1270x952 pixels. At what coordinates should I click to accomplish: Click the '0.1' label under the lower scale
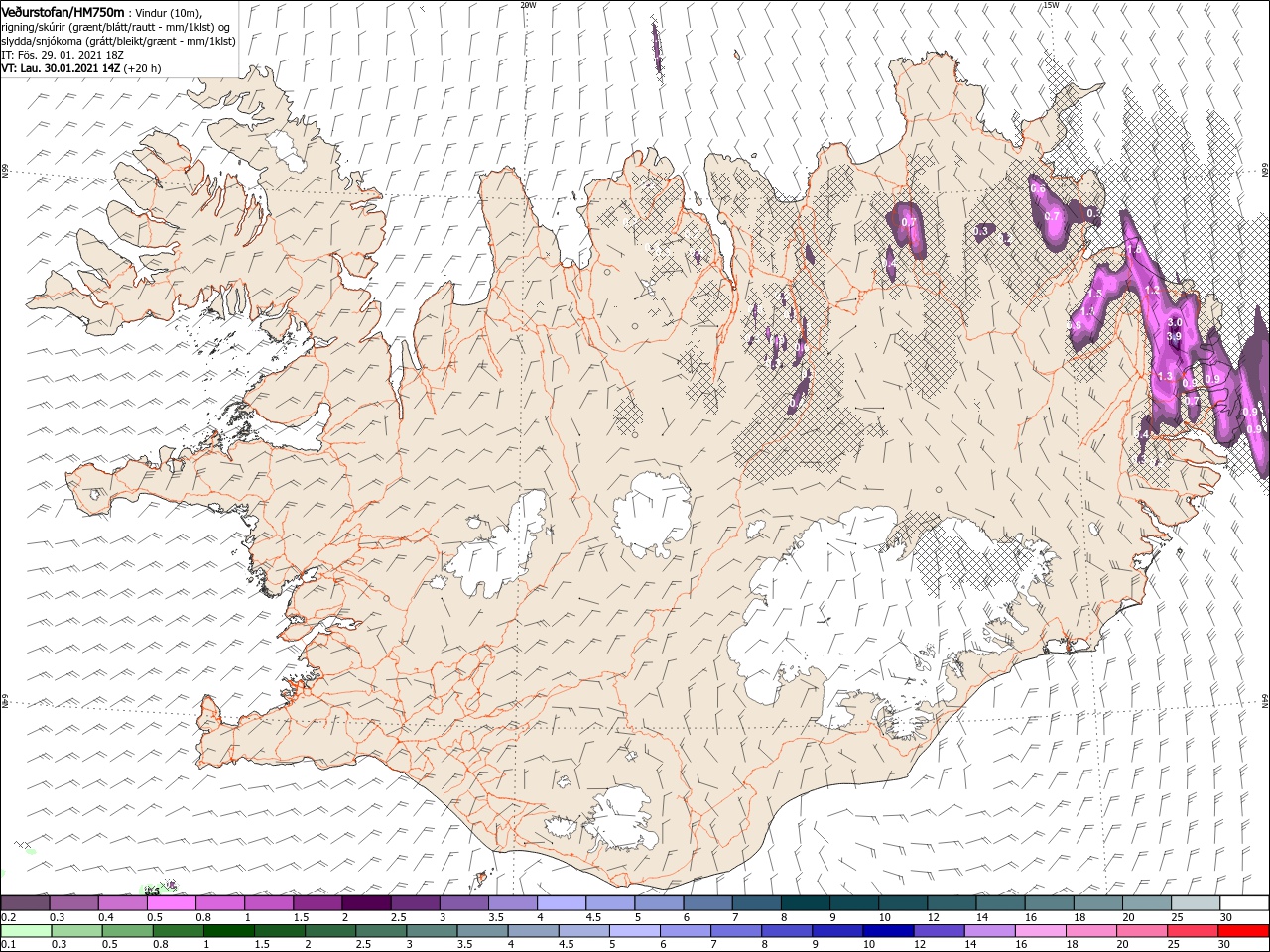point(7,945)
